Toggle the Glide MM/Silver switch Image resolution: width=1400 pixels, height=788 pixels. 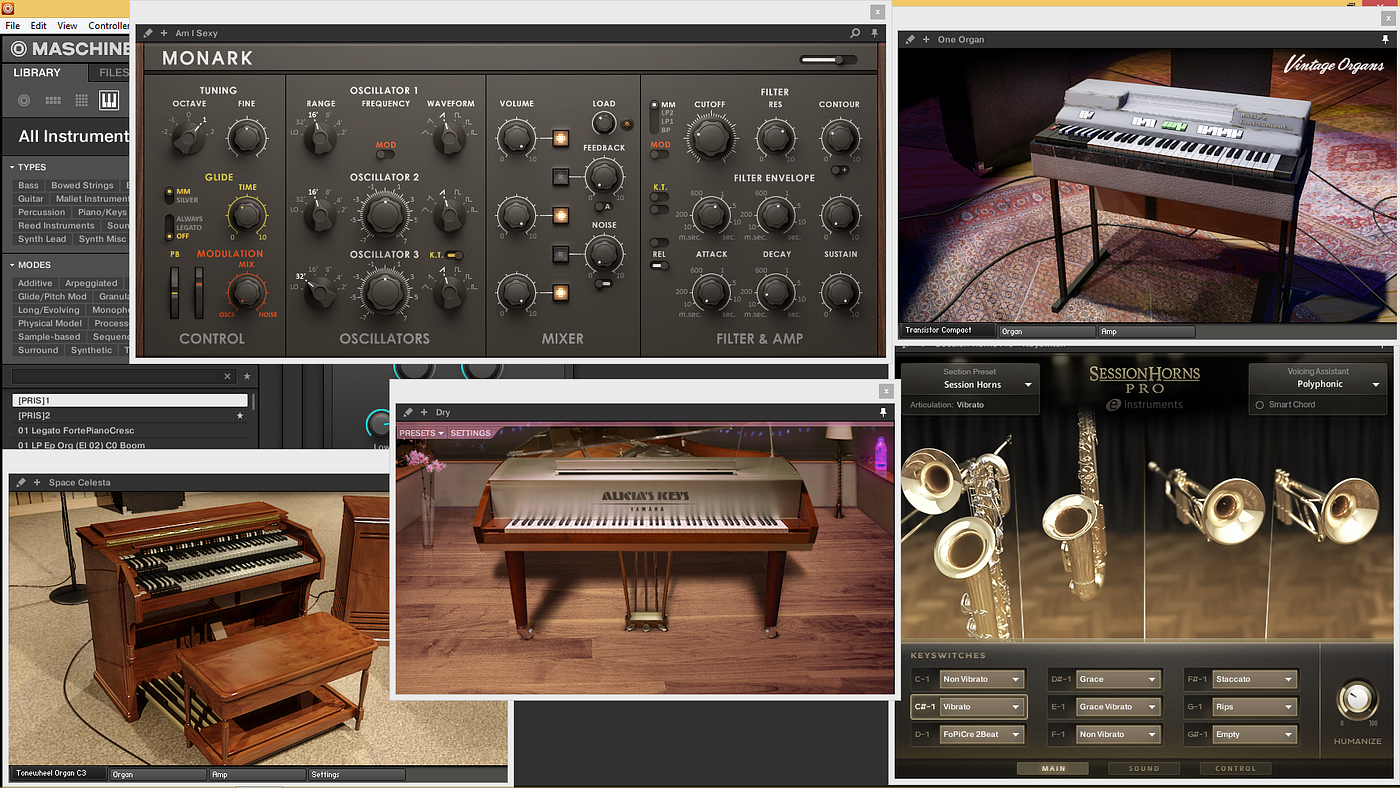[171, 195]
